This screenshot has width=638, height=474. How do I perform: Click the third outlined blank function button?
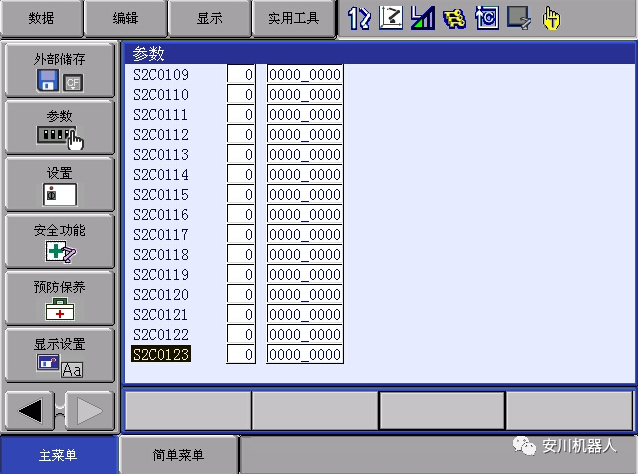[x=442, y=411]
